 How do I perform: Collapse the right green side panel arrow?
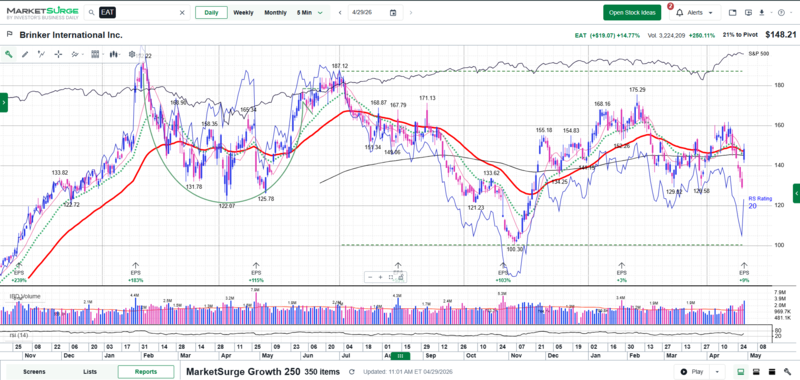[x=796, y=193]
